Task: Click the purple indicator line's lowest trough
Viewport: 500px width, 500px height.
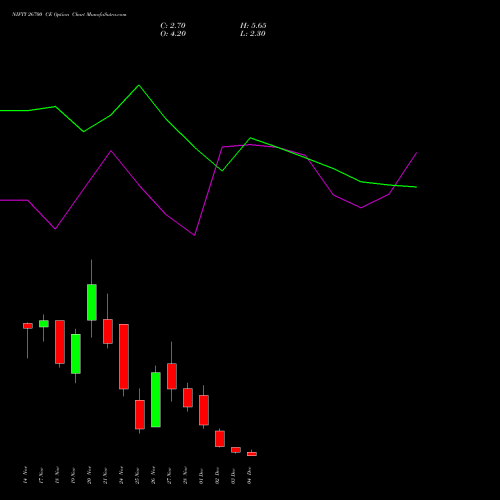Action: click(x=195, y=235)
